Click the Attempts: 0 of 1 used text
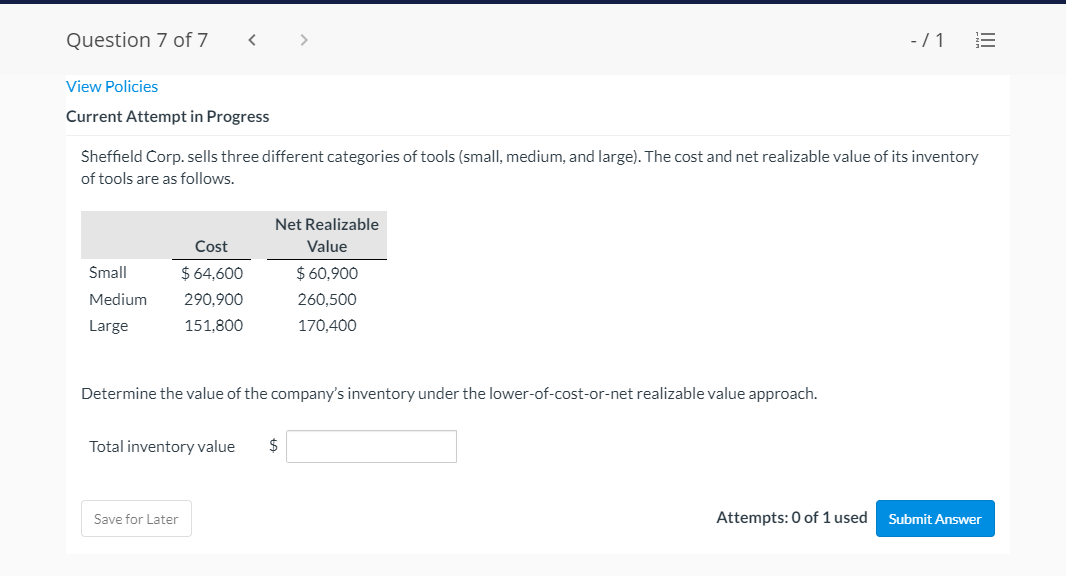 (792, 517)
